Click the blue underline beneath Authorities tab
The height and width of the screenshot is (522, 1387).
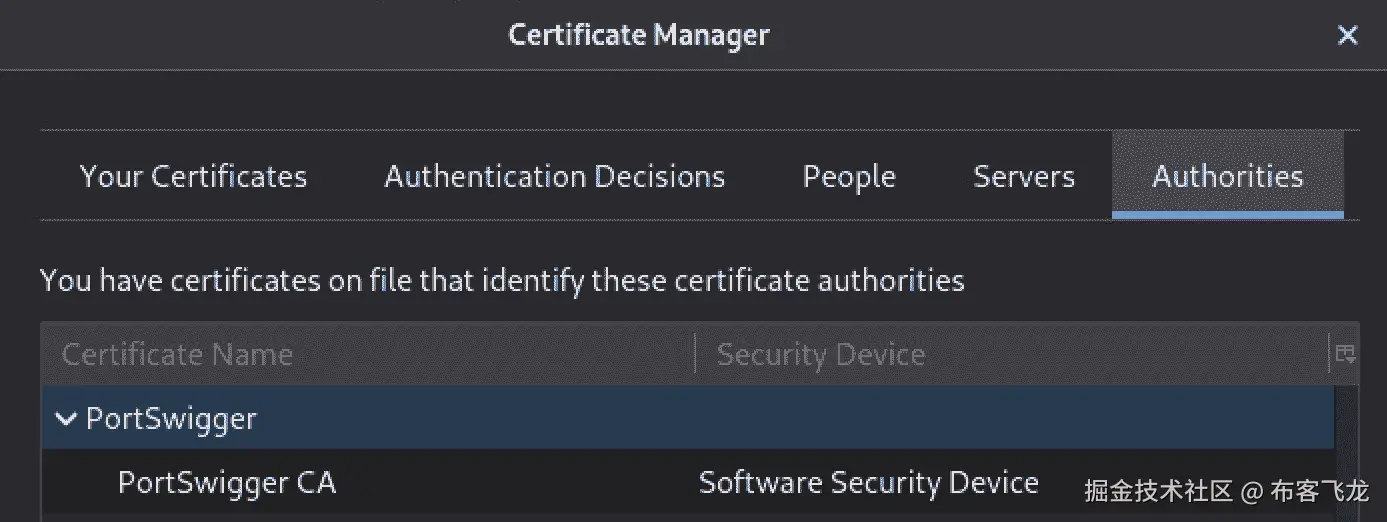pos(1227,215)
